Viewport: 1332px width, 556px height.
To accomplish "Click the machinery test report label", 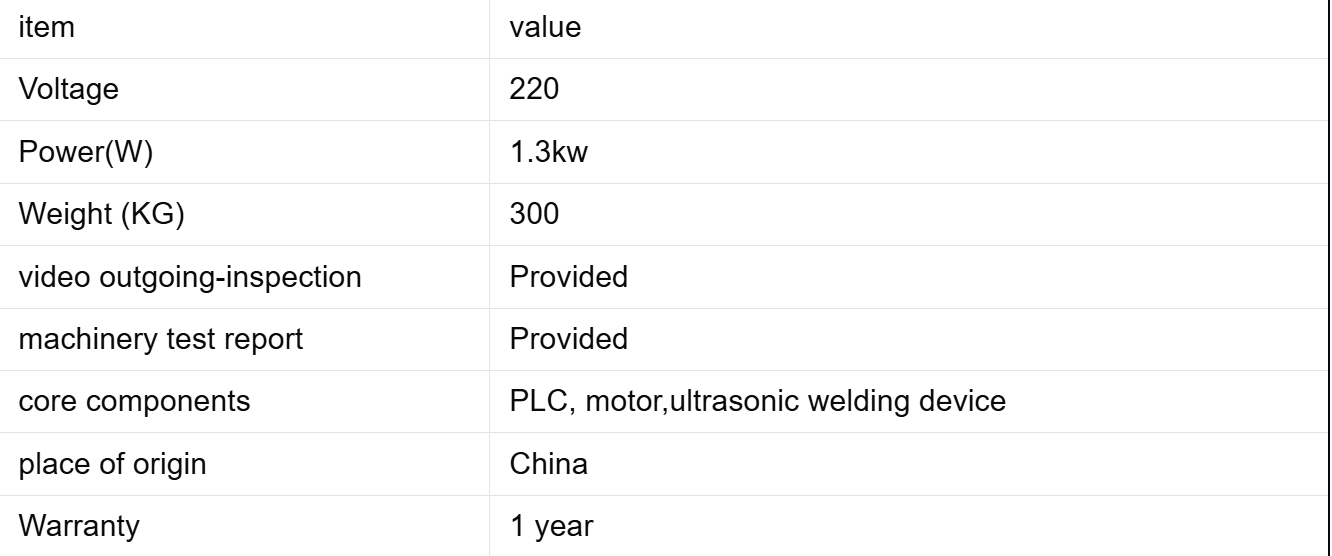I will [161, 338].
